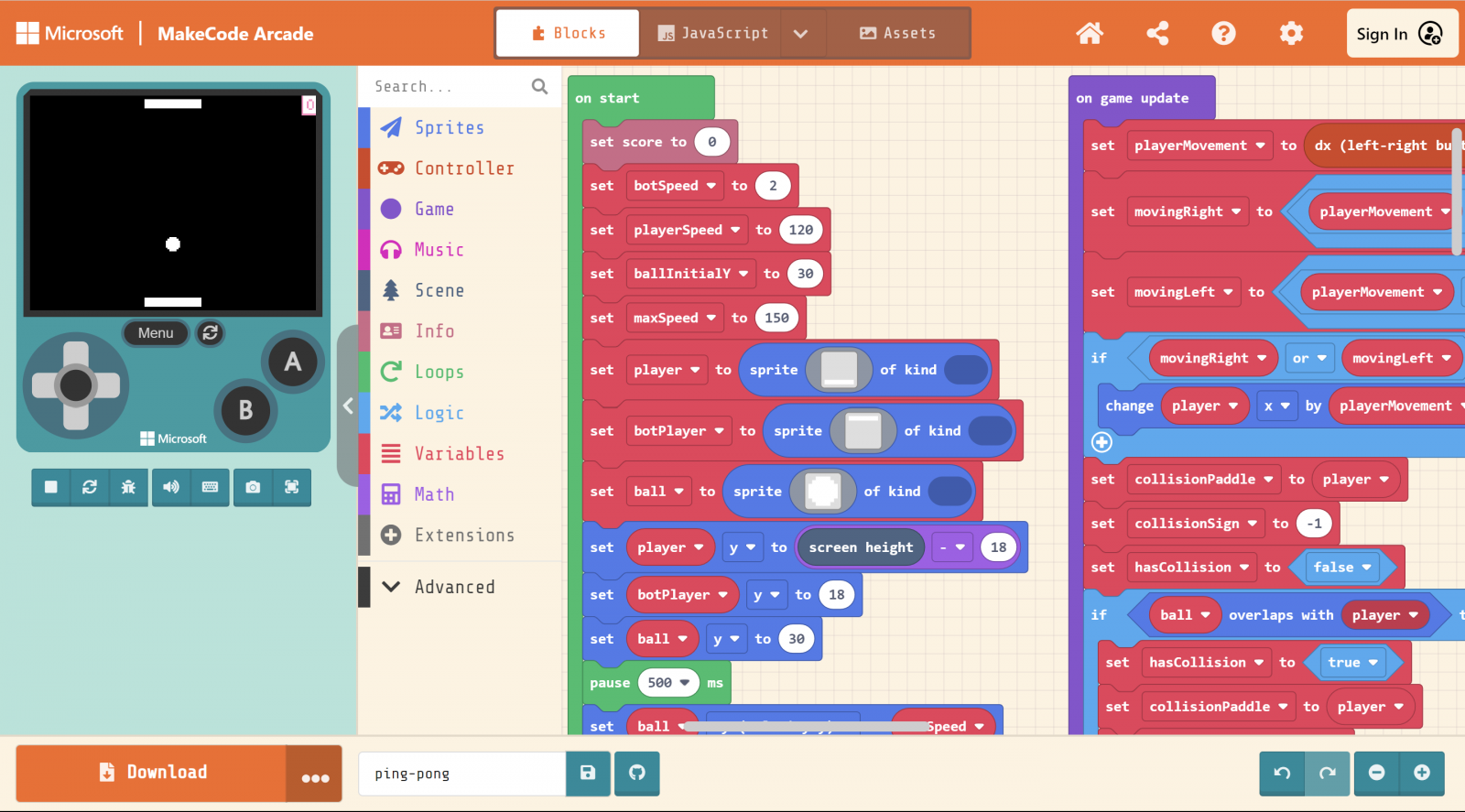Switch to the Blocks tab
The height and width of the screenshot is (812, 1465).
[x=569, y=34]
